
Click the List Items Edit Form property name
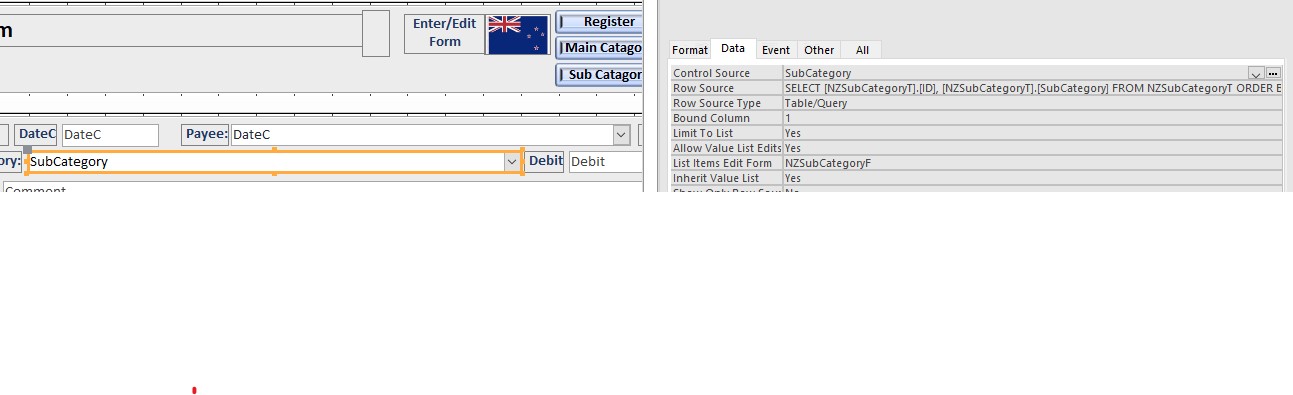(723, 163)
